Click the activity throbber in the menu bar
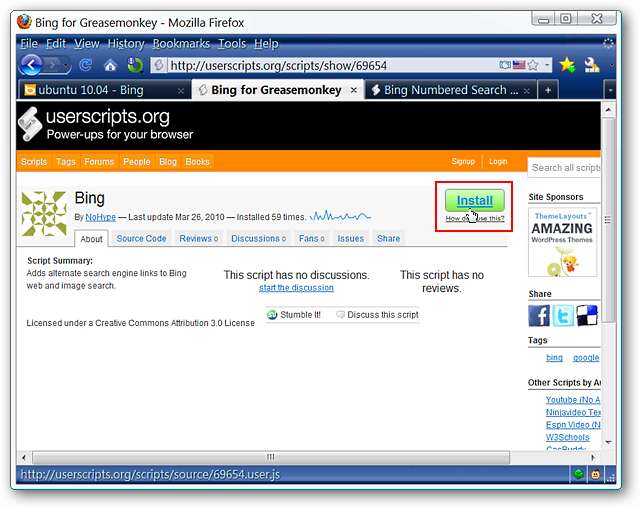Image resolution: width=640 pixels, height=508 pixels. (x=608, y=43)
